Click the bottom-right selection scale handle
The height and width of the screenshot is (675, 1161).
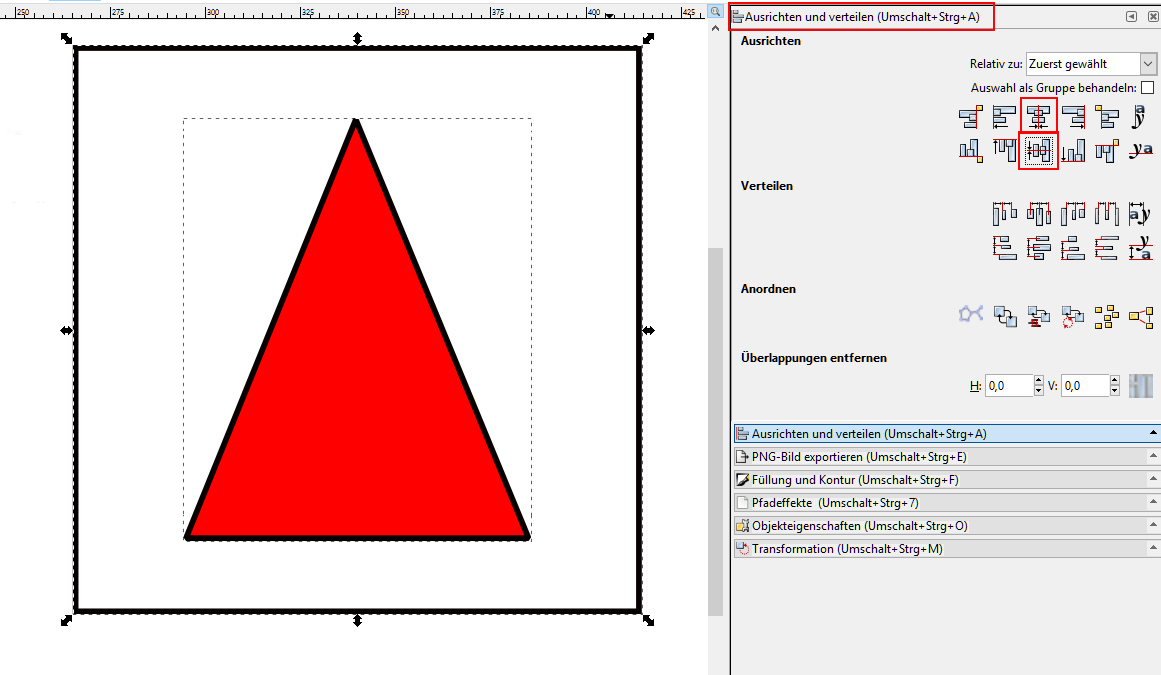pos(649,620)
